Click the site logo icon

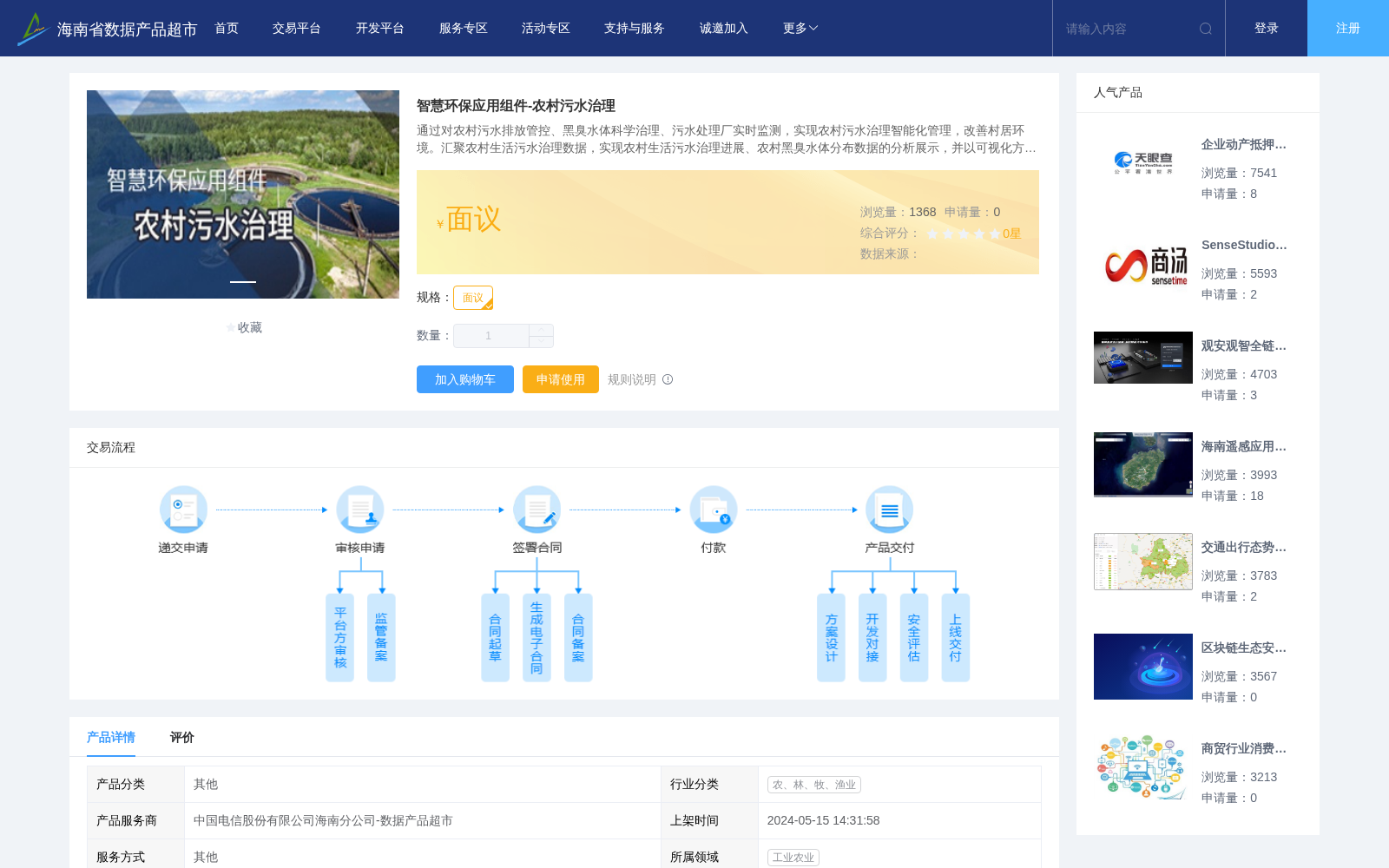pyautogui.click(x=33, y=29)
